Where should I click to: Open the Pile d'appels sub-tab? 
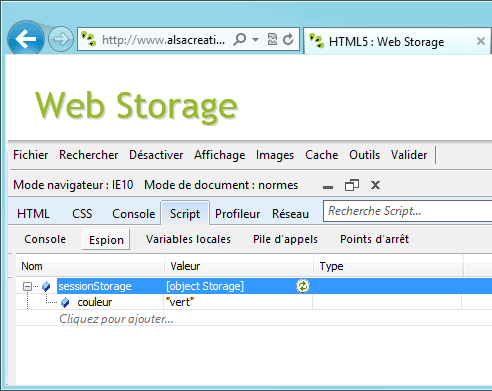click(285, 239)
